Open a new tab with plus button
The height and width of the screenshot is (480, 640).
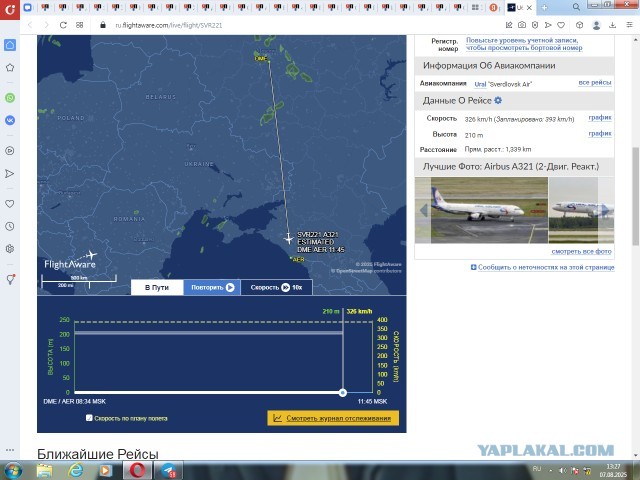point(544,7)
